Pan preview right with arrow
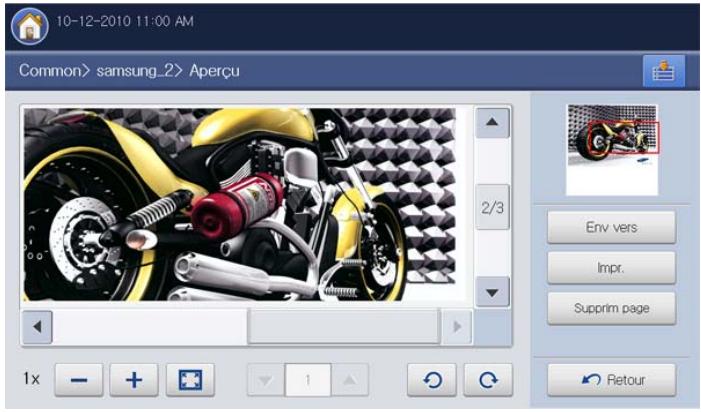 457,327
